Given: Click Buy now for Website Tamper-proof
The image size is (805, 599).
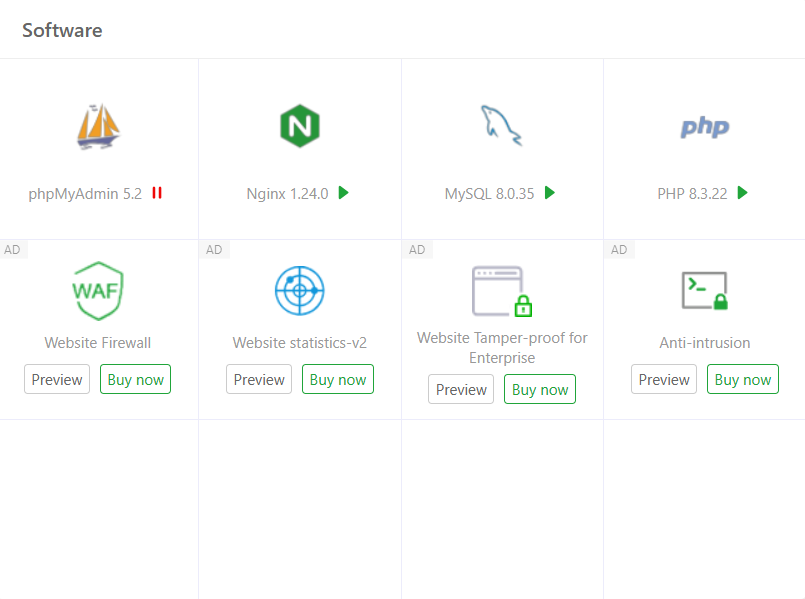Looking at the screenshot, I should [x=540, y=390].
